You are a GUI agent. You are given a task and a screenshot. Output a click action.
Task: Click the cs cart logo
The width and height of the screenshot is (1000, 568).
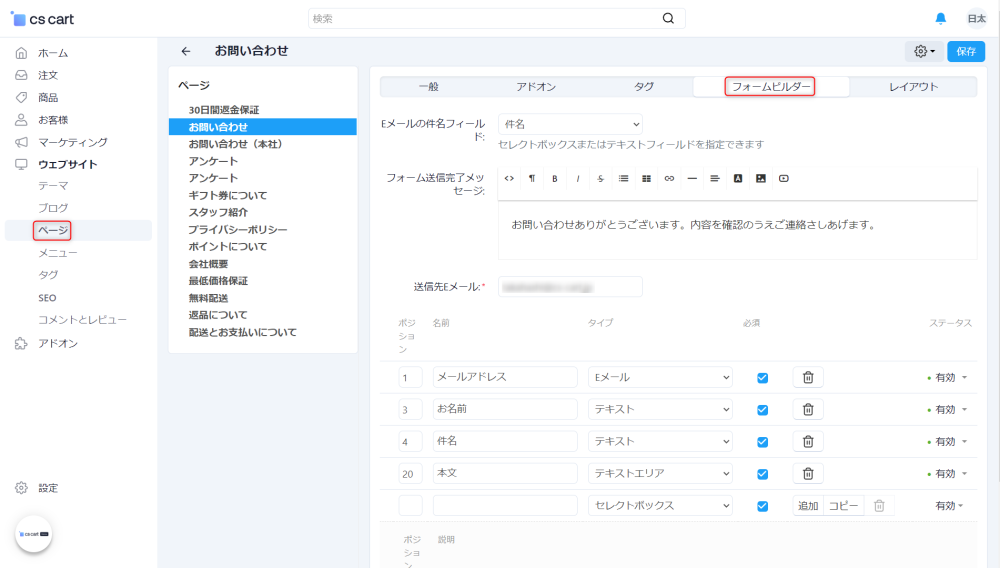point(43,19)
